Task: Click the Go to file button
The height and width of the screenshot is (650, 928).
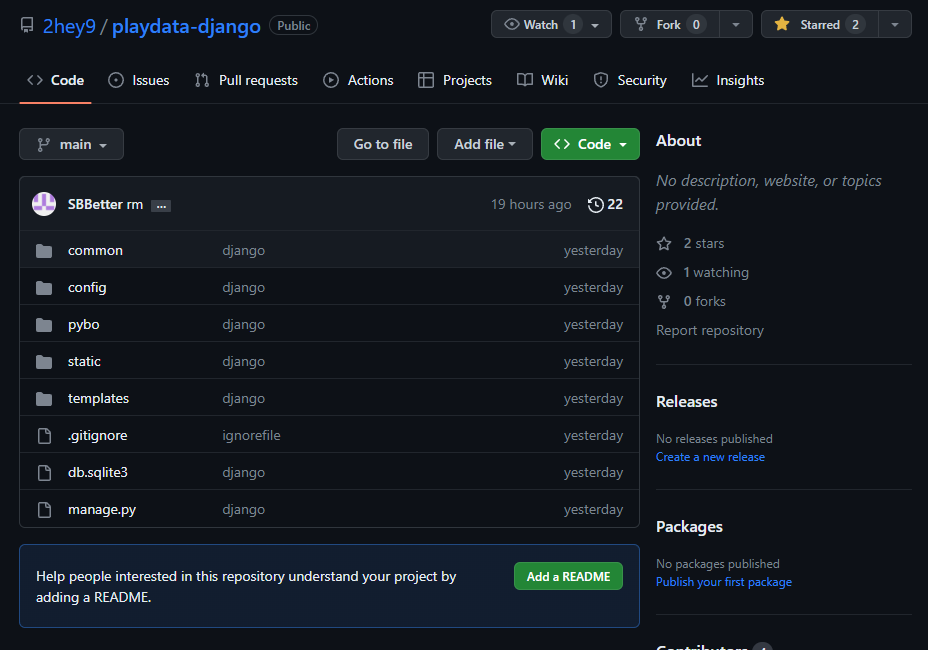Action: pos(383,144)
